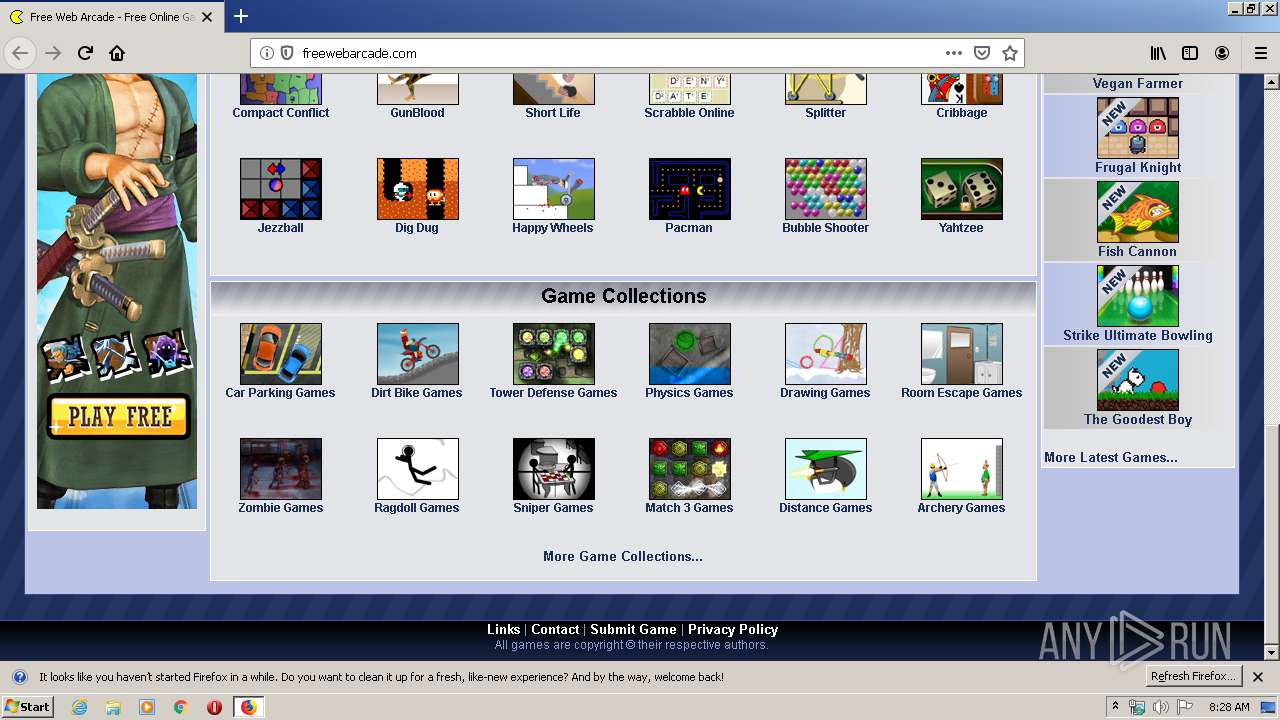Image resolution: width=1280 pixels, height=720 pixels.
Task: Click the Scrabble Online game link
Action: 689,113
